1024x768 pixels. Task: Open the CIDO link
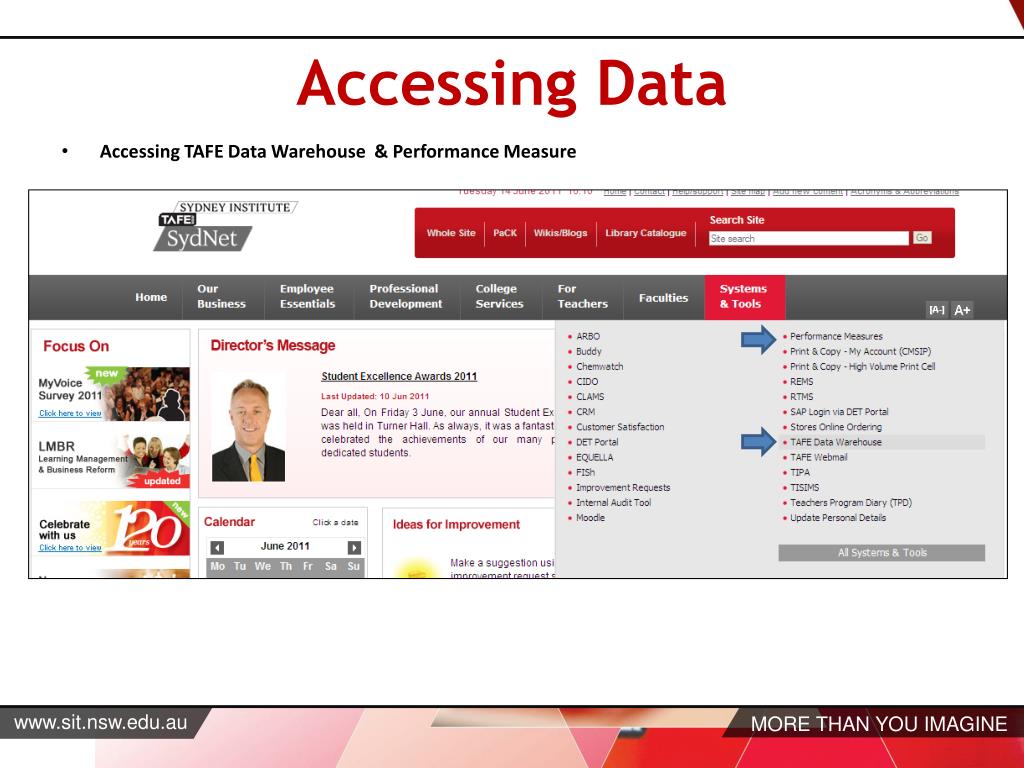[586, 381]
